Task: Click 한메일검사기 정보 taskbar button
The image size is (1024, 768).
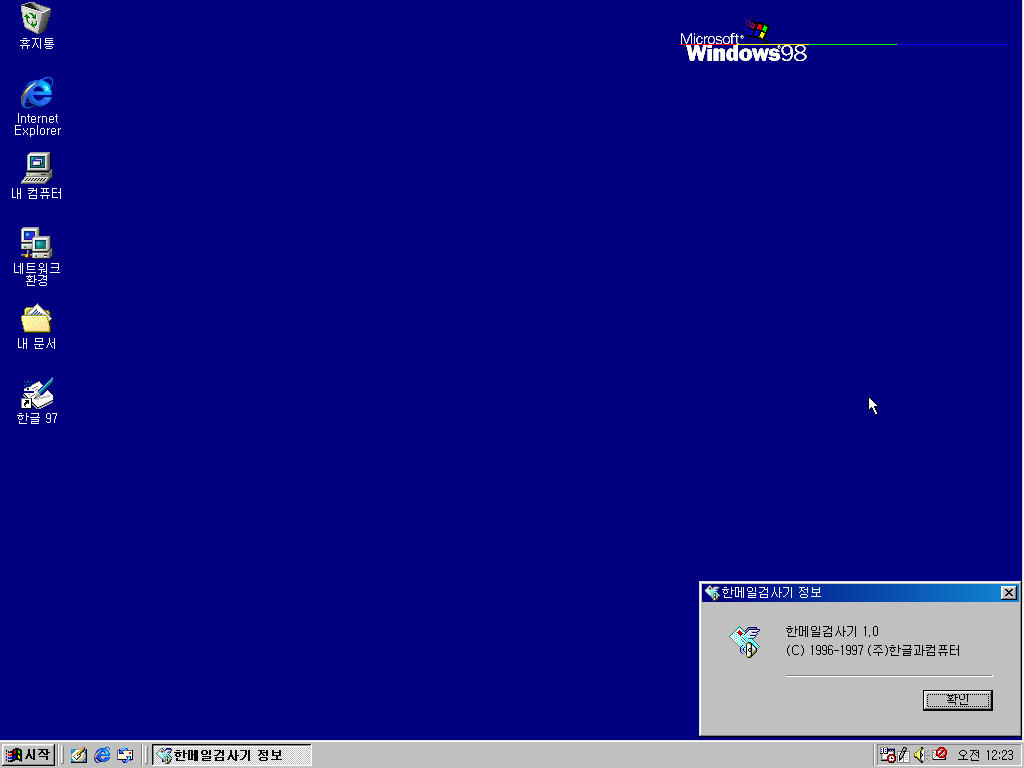Action: point(232,755)
